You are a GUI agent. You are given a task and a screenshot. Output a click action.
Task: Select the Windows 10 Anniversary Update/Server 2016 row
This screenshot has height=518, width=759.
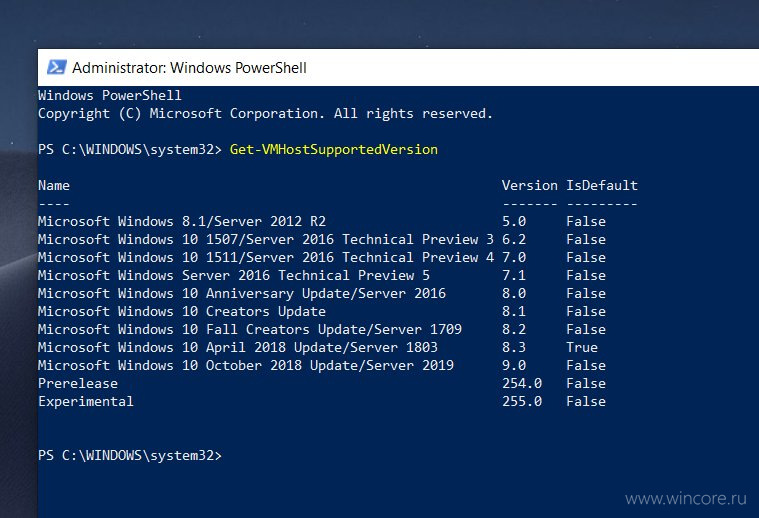pos(322,293)
